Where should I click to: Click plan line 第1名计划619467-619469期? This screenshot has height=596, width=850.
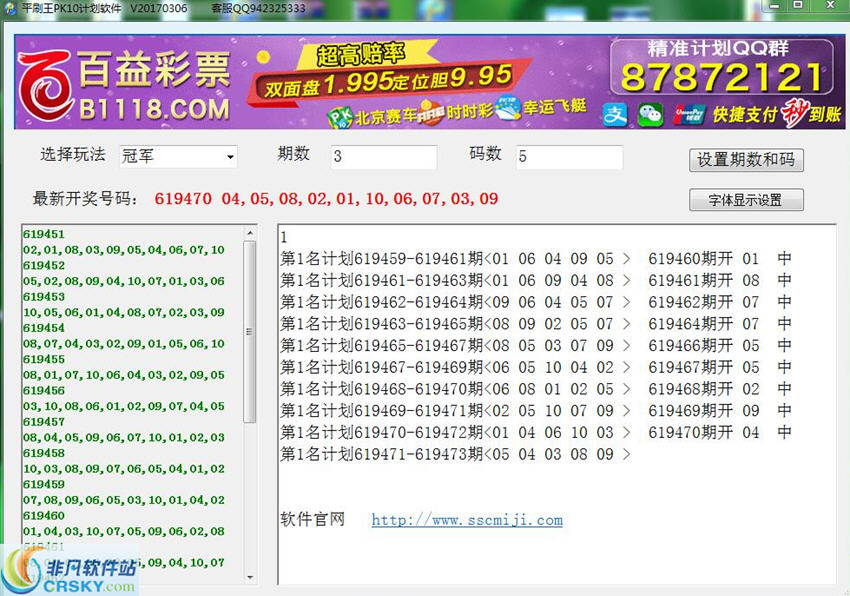pos(536,367)
